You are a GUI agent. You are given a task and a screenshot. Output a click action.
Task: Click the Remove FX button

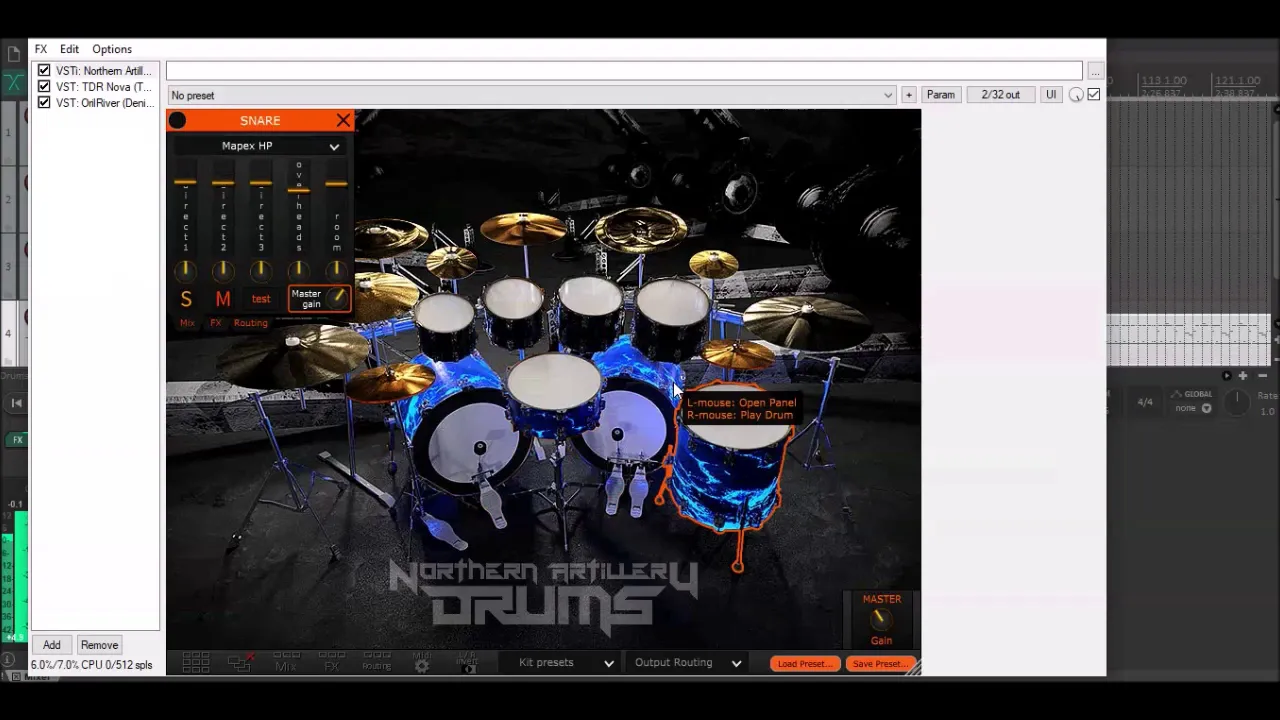click(99, 645)
